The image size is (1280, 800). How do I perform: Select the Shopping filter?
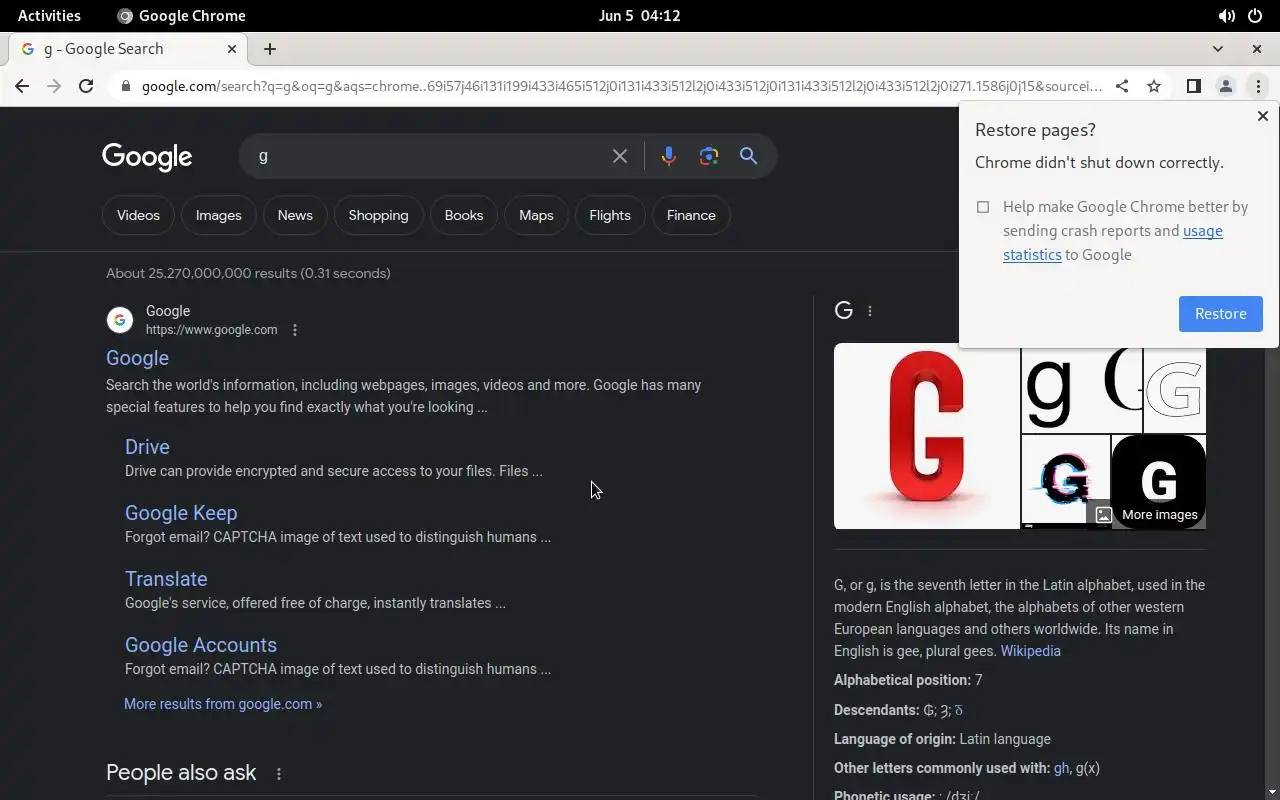pos(378,215)
